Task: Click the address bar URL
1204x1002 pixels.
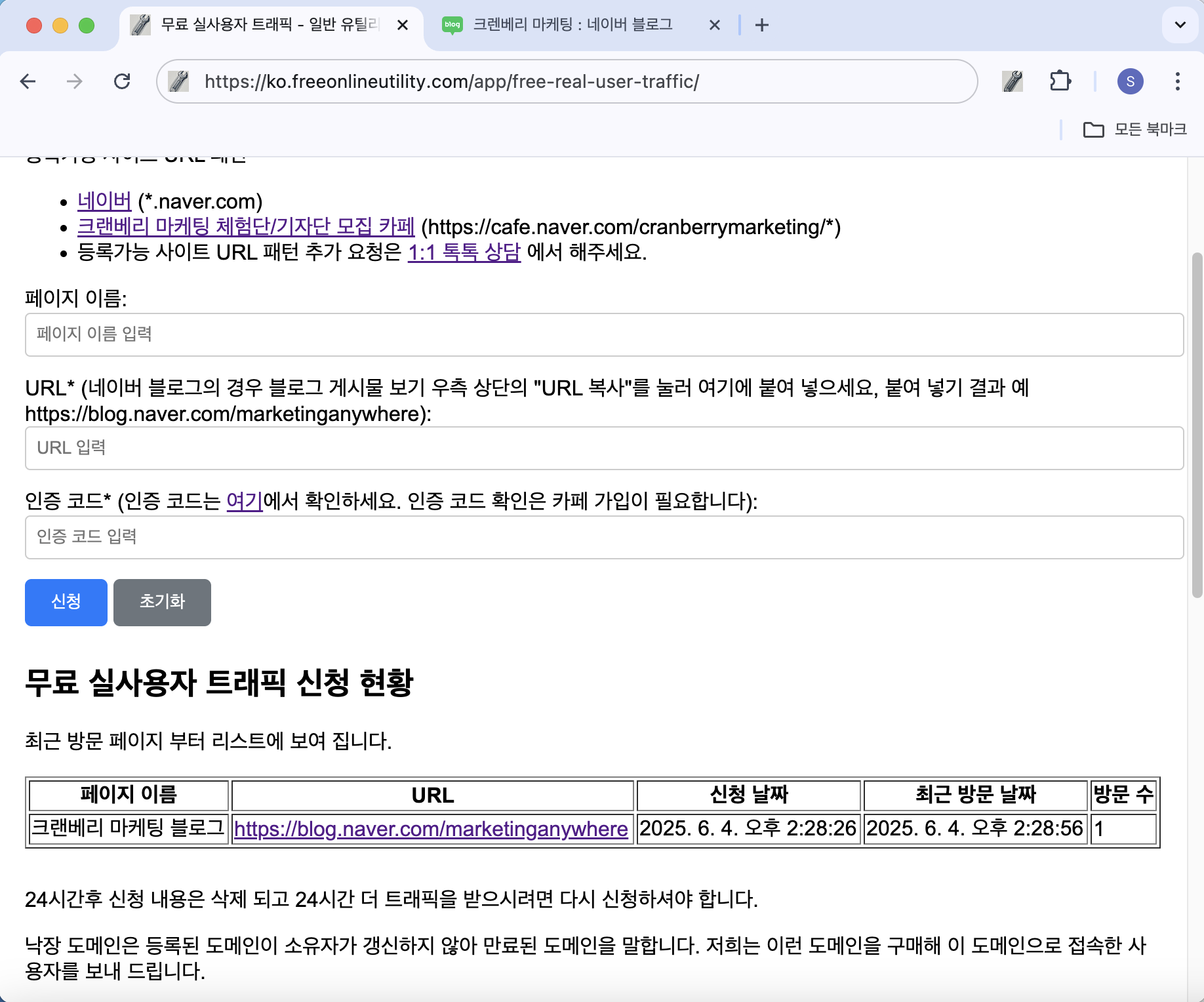Action: coord(452,81)
